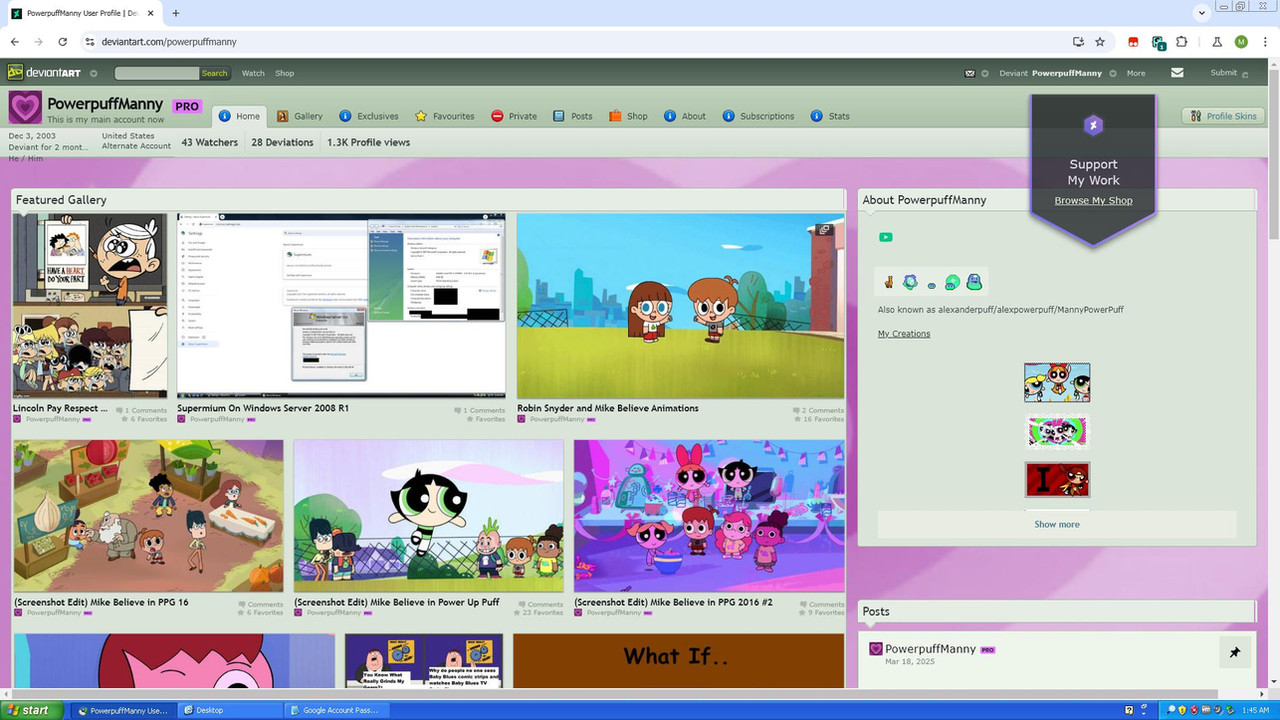Image resolution: width=1280 pixels, height=720 pixels.
Task: Open Lincoln Pay Respect thumbnail
Action: (90, 305)
